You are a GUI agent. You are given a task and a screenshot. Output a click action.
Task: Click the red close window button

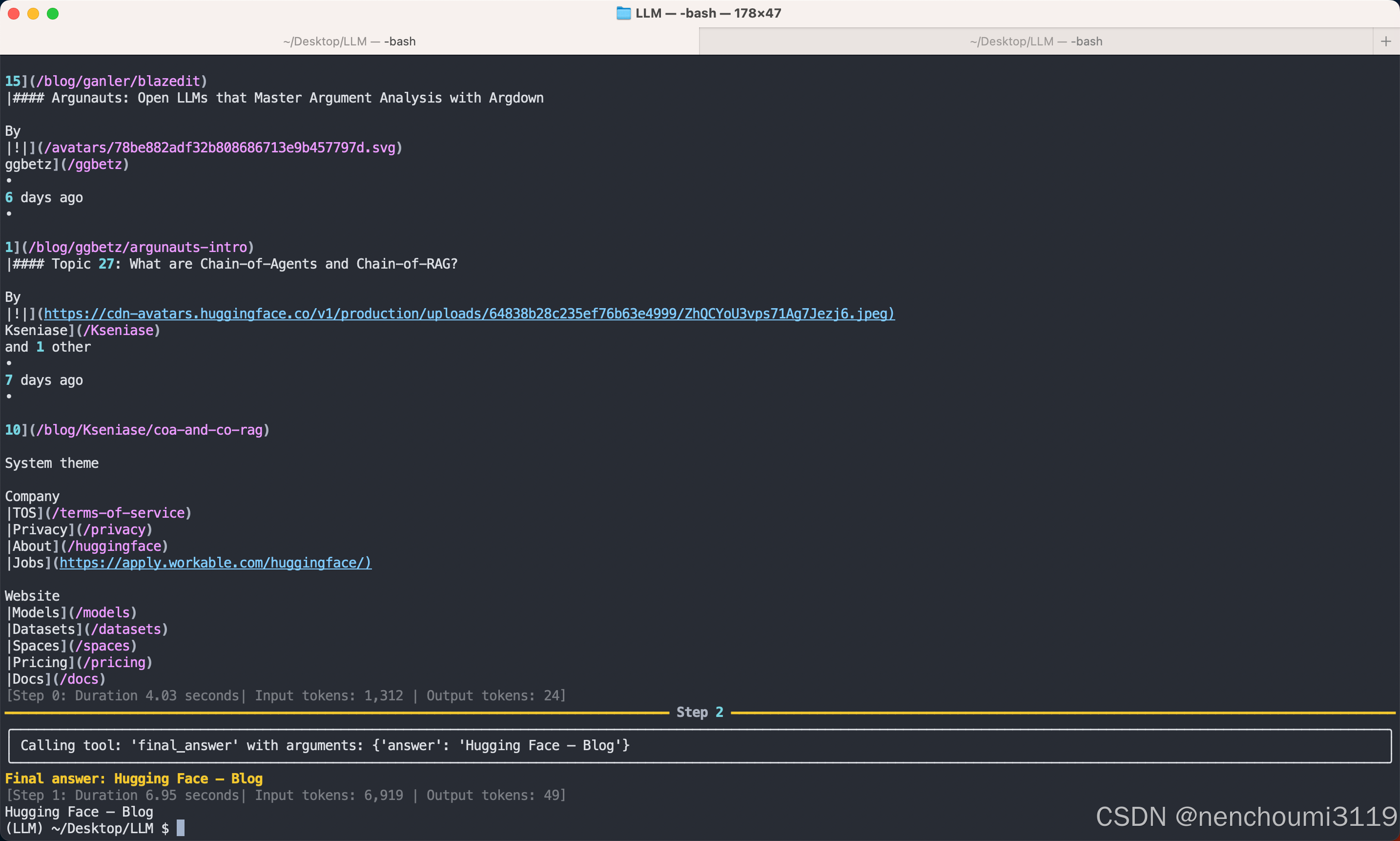coord(14,14)
